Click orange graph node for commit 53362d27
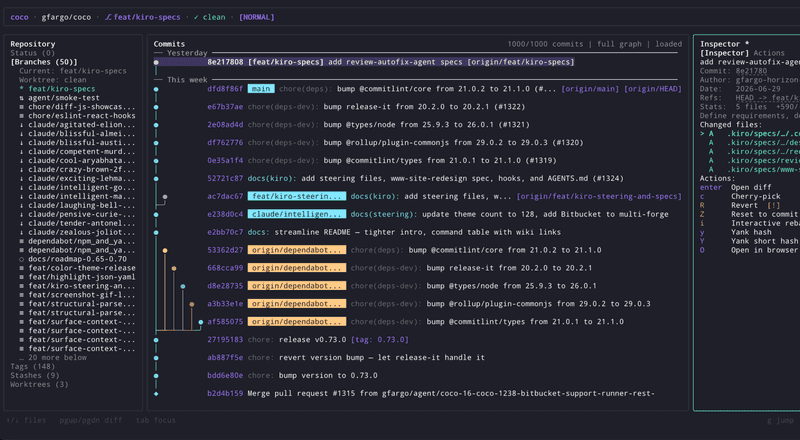 coord(165,251)
